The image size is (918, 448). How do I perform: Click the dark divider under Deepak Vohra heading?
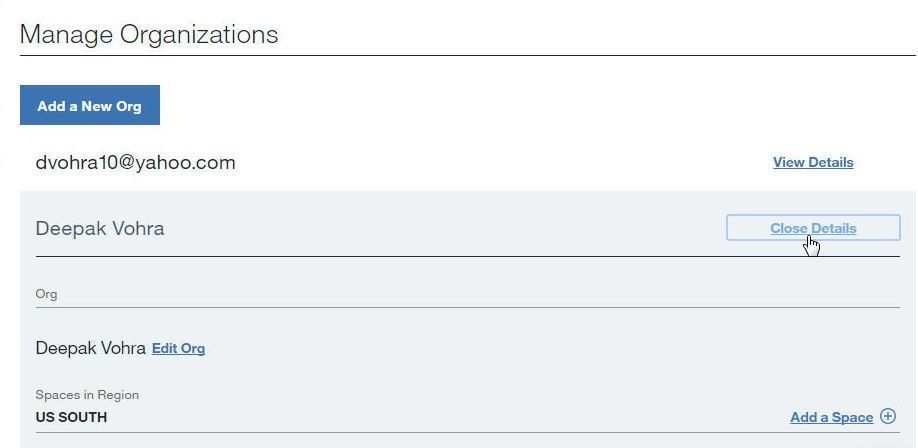(468, 257)
